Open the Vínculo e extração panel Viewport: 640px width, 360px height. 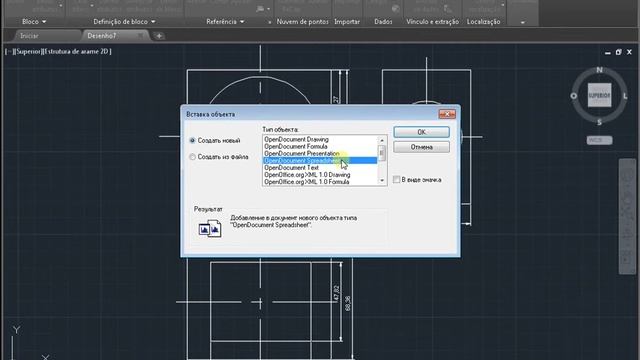tap(432, 22)
